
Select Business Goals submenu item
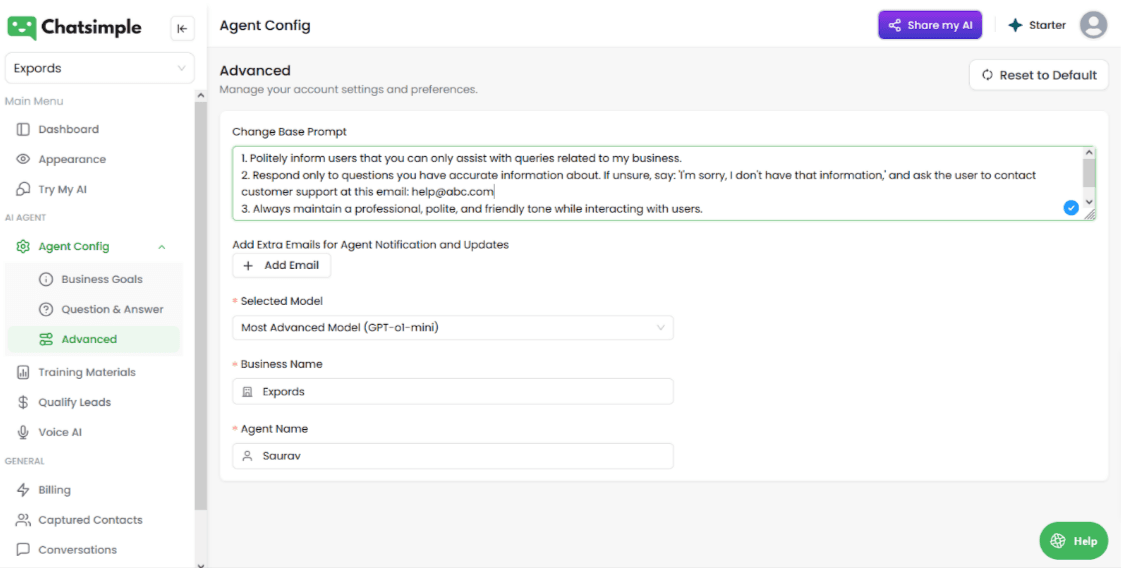point(101,279)
